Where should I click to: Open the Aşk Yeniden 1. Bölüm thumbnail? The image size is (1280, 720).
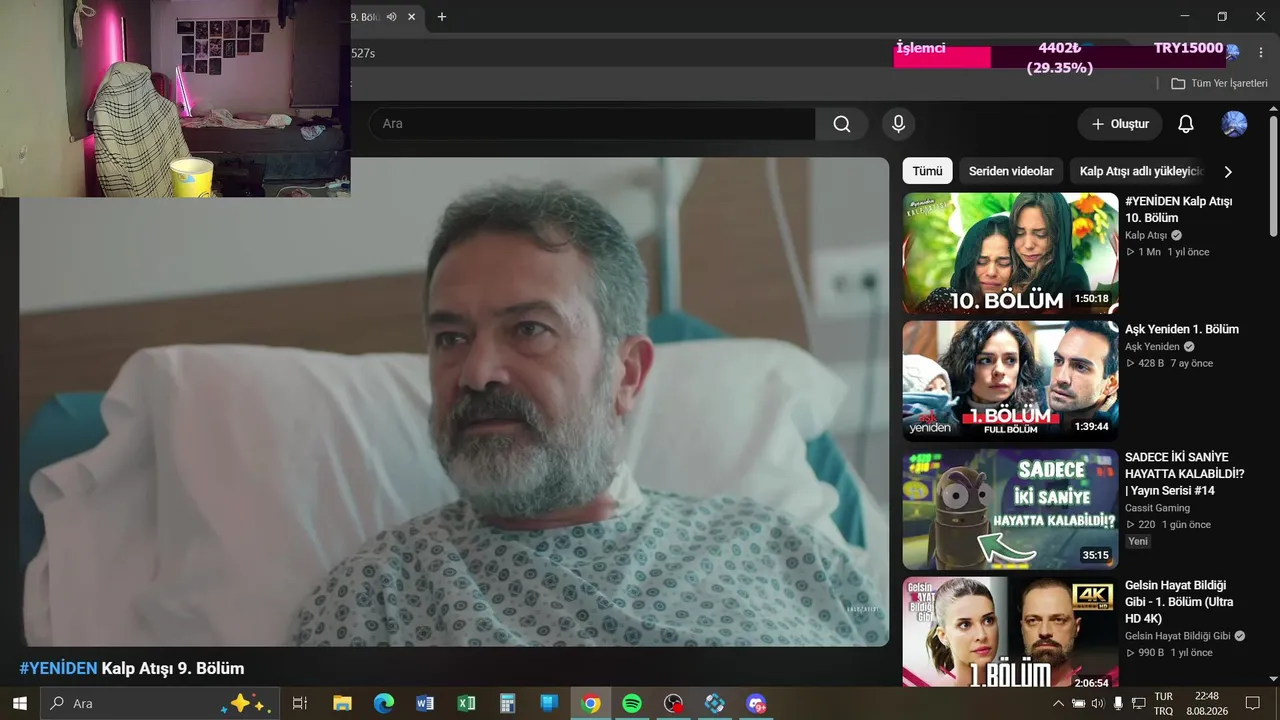1011,381
